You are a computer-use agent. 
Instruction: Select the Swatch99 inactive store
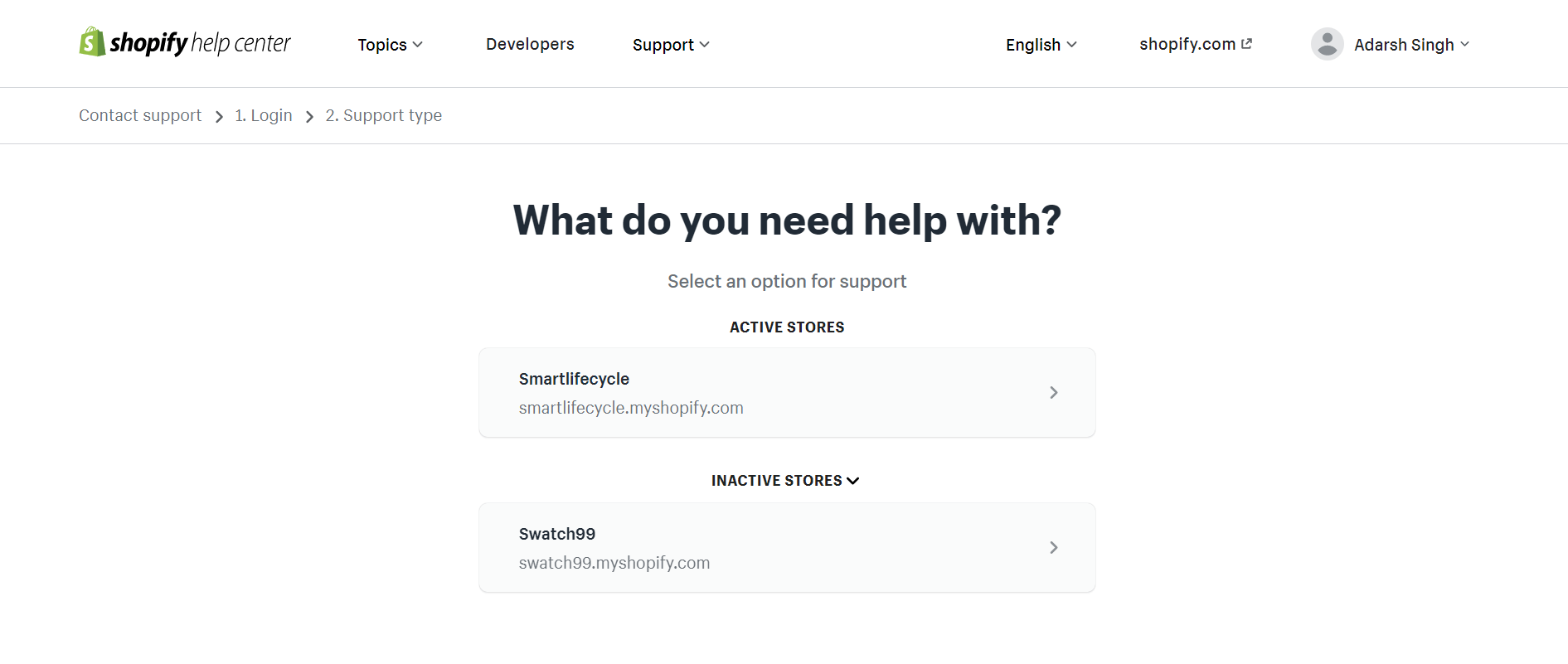point(787,547)
